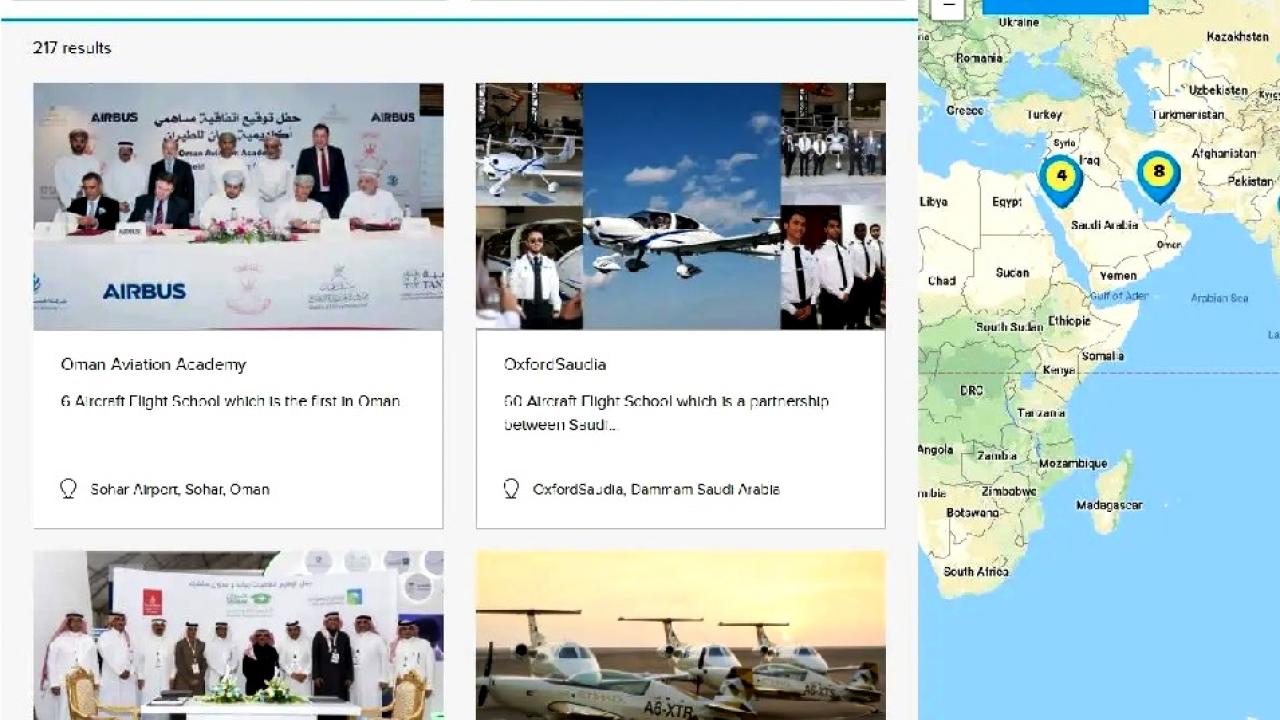Click the 'Sohar Airport, Sohar, Oman' address
Screen dimensions: 1280x720
tap(180, 489)
